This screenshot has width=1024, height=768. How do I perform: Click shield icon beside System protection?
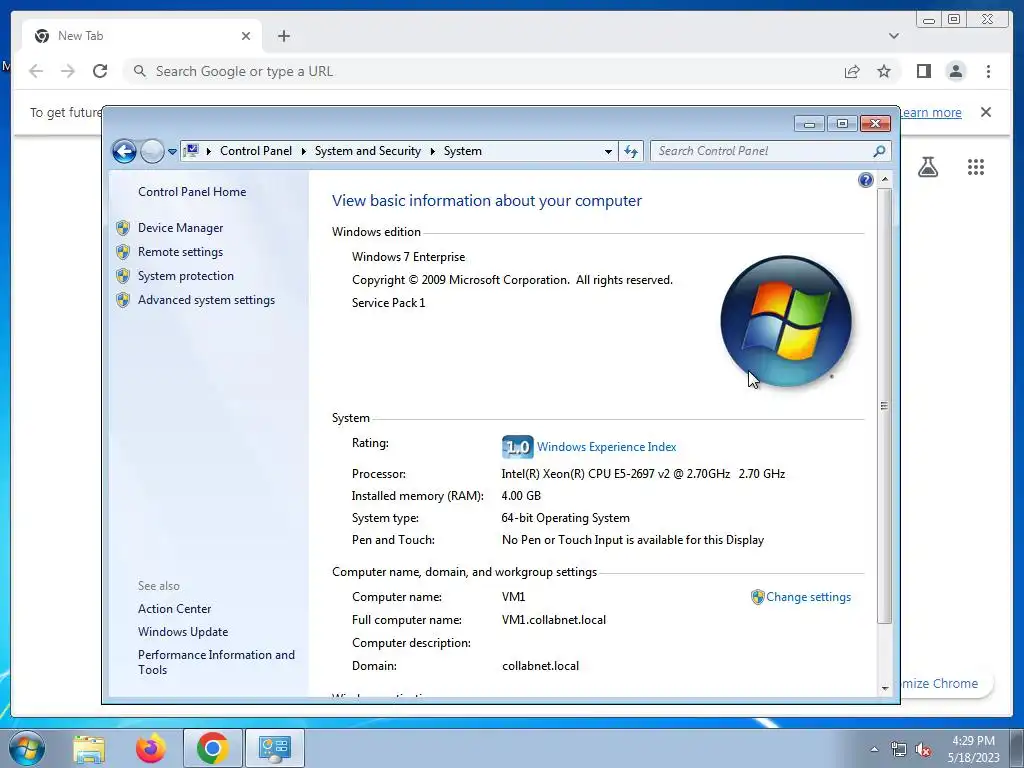pos(123,276)
